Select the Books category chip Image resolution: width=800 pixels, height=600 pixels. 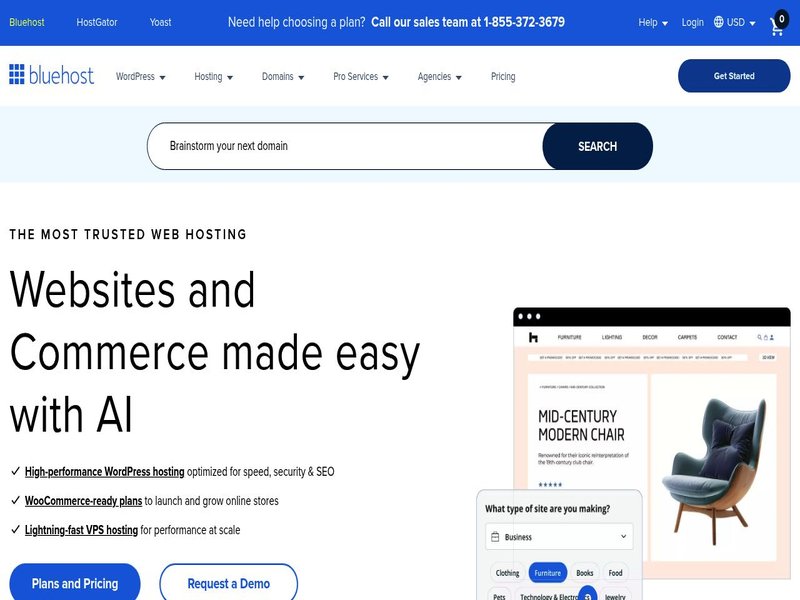point(585,573)
